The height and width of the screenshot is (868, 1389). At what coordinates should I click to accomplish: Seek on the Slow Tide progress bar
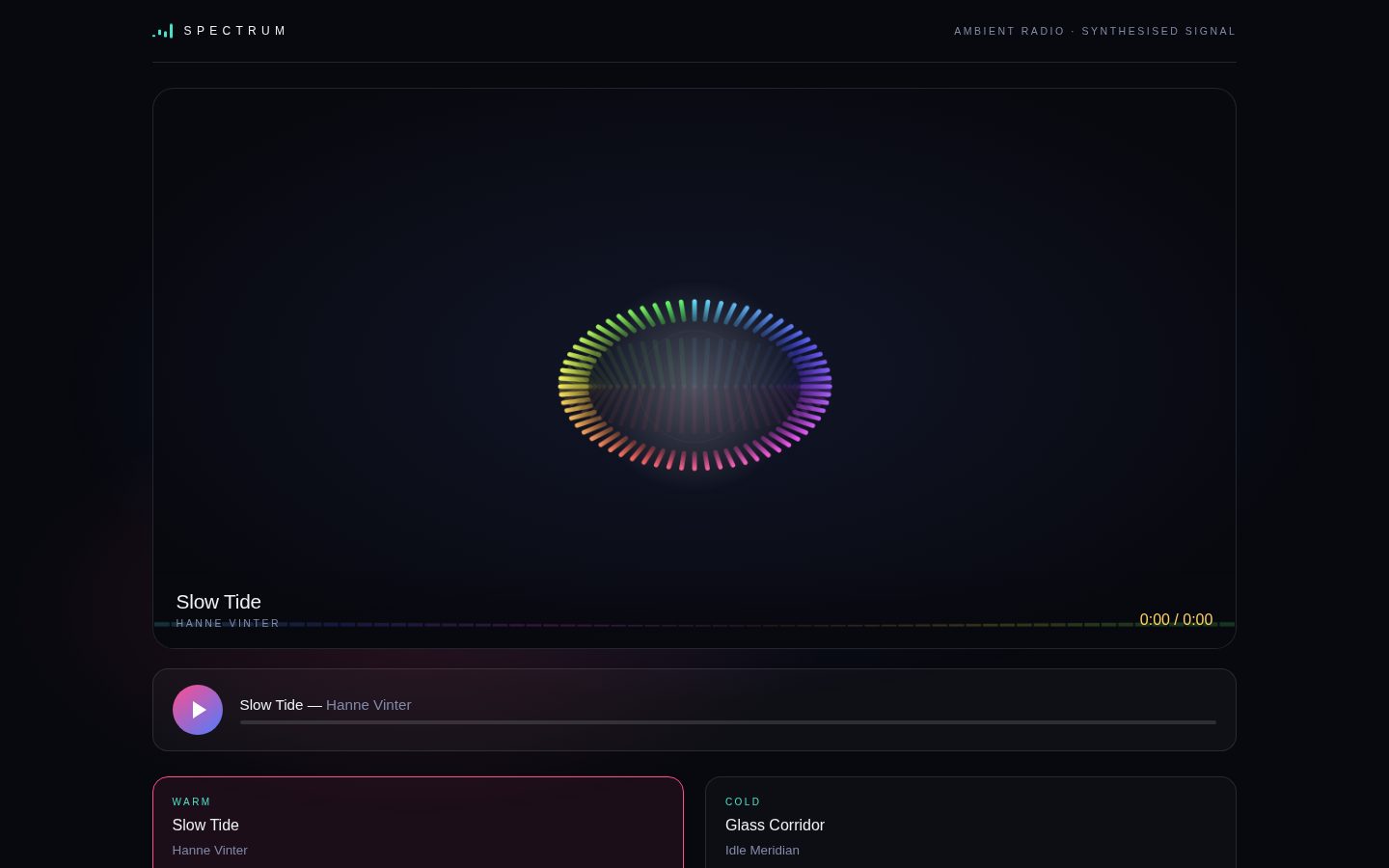727,722
